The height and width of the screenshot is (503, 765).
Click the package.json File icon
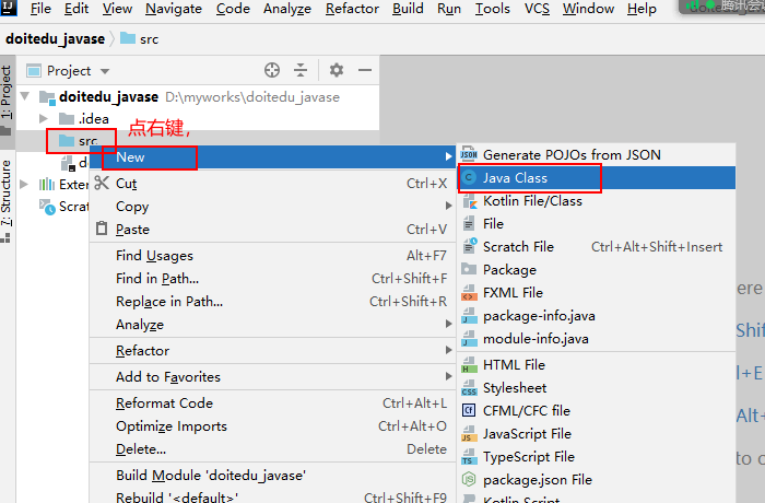(x=469, y=480)
